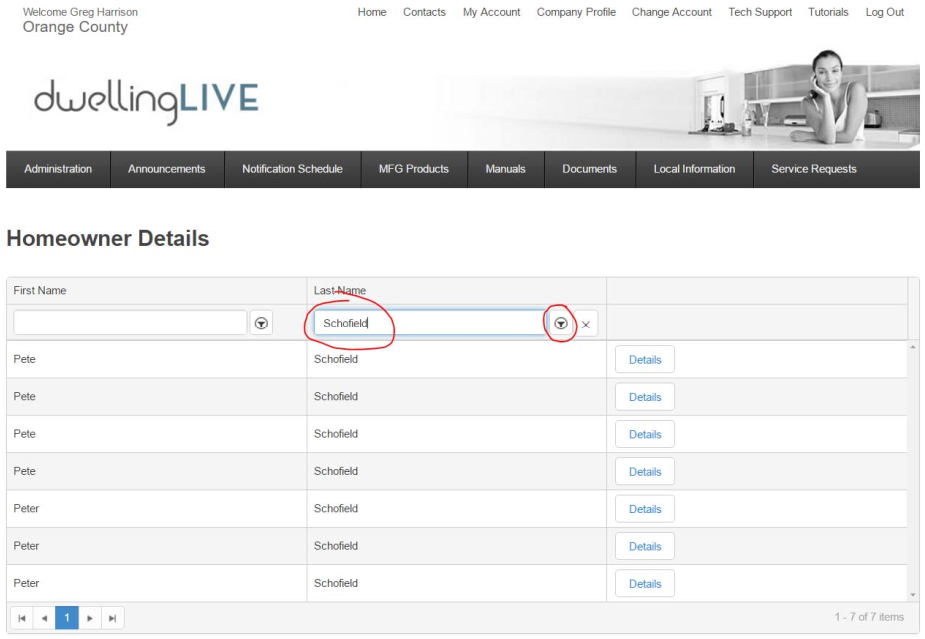Click the First Name filter funnel icon
The image size is (925, 639).
tap(261, 322)
